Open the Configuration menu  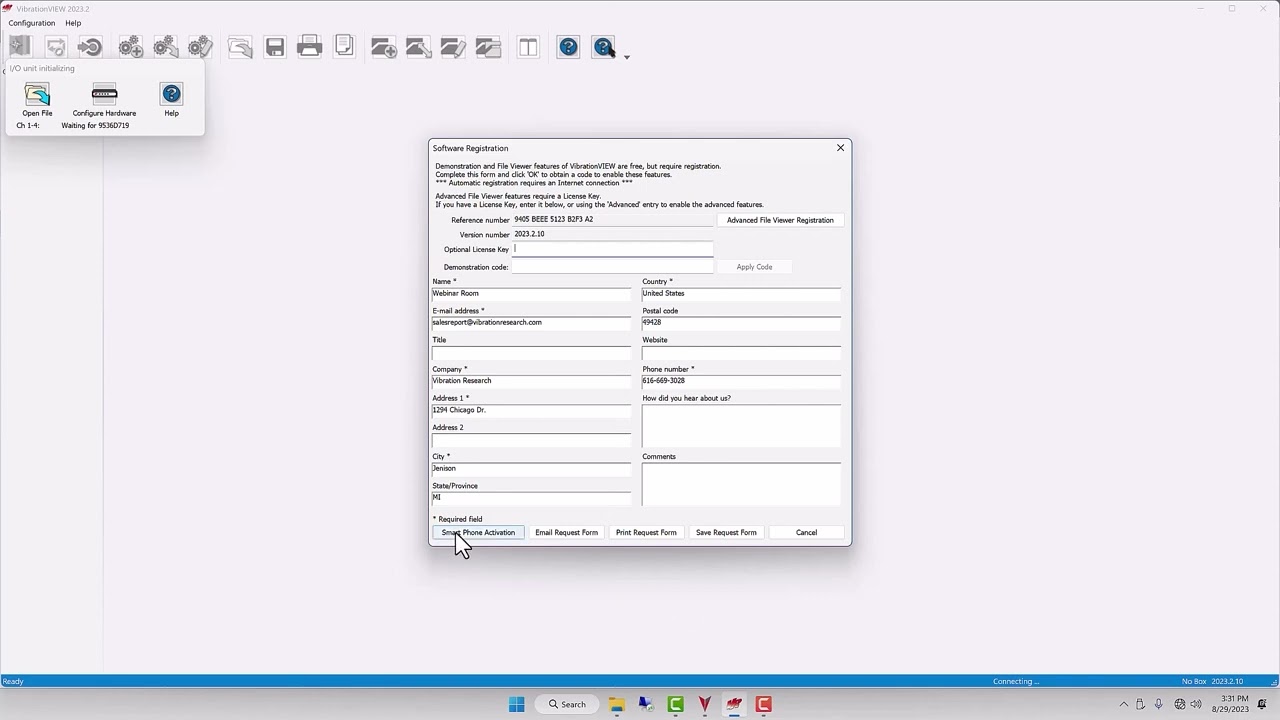pyautogui.click(x=32, y=23)
